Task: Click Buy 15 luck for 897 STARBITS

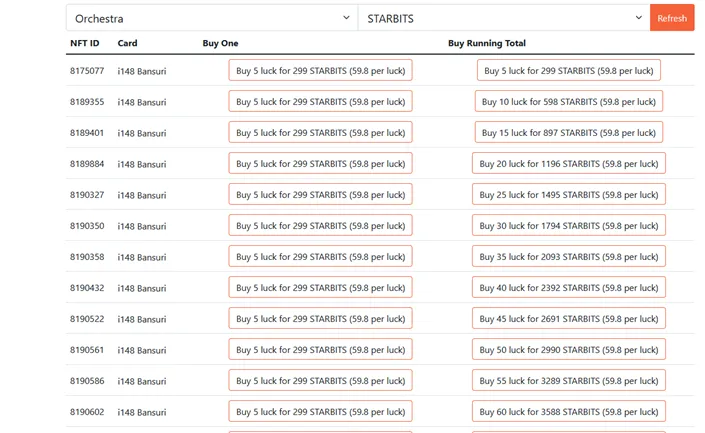Action: coord(569,132)
